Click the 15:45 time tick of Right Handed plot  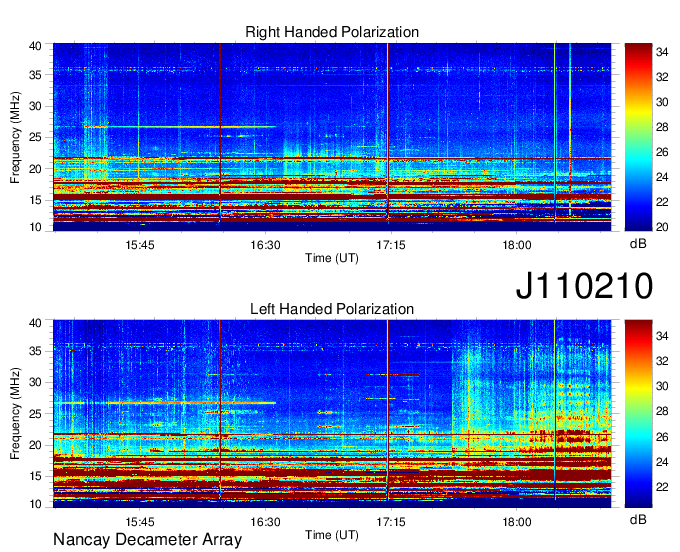140,245
